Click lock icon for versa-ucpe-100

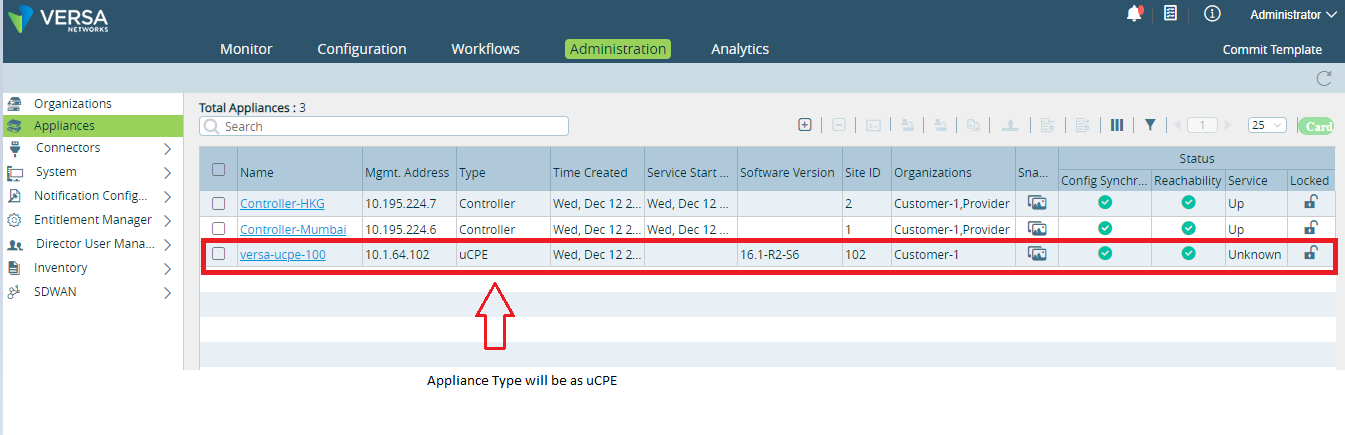coord(1310,253)
